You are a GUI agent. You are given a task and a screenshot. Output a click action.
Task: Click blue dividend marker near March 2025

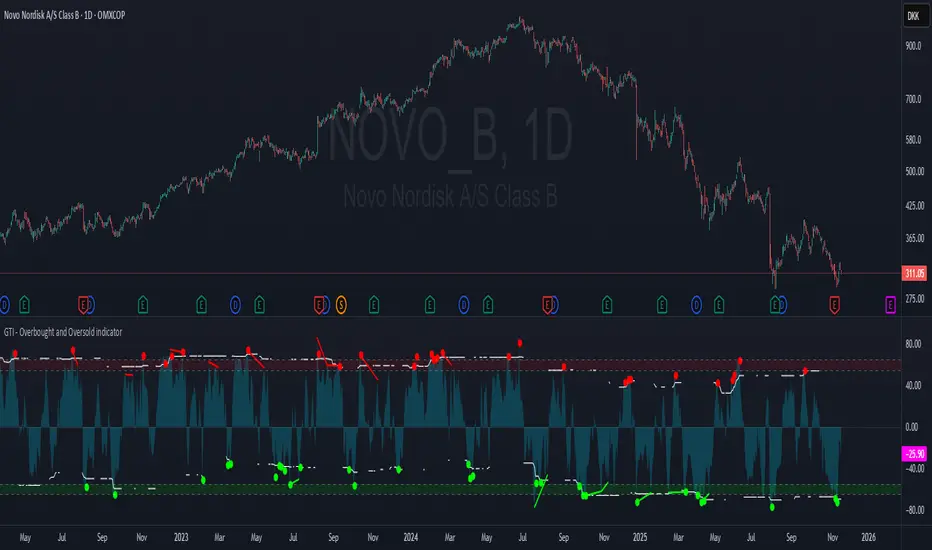coord(696,306)
